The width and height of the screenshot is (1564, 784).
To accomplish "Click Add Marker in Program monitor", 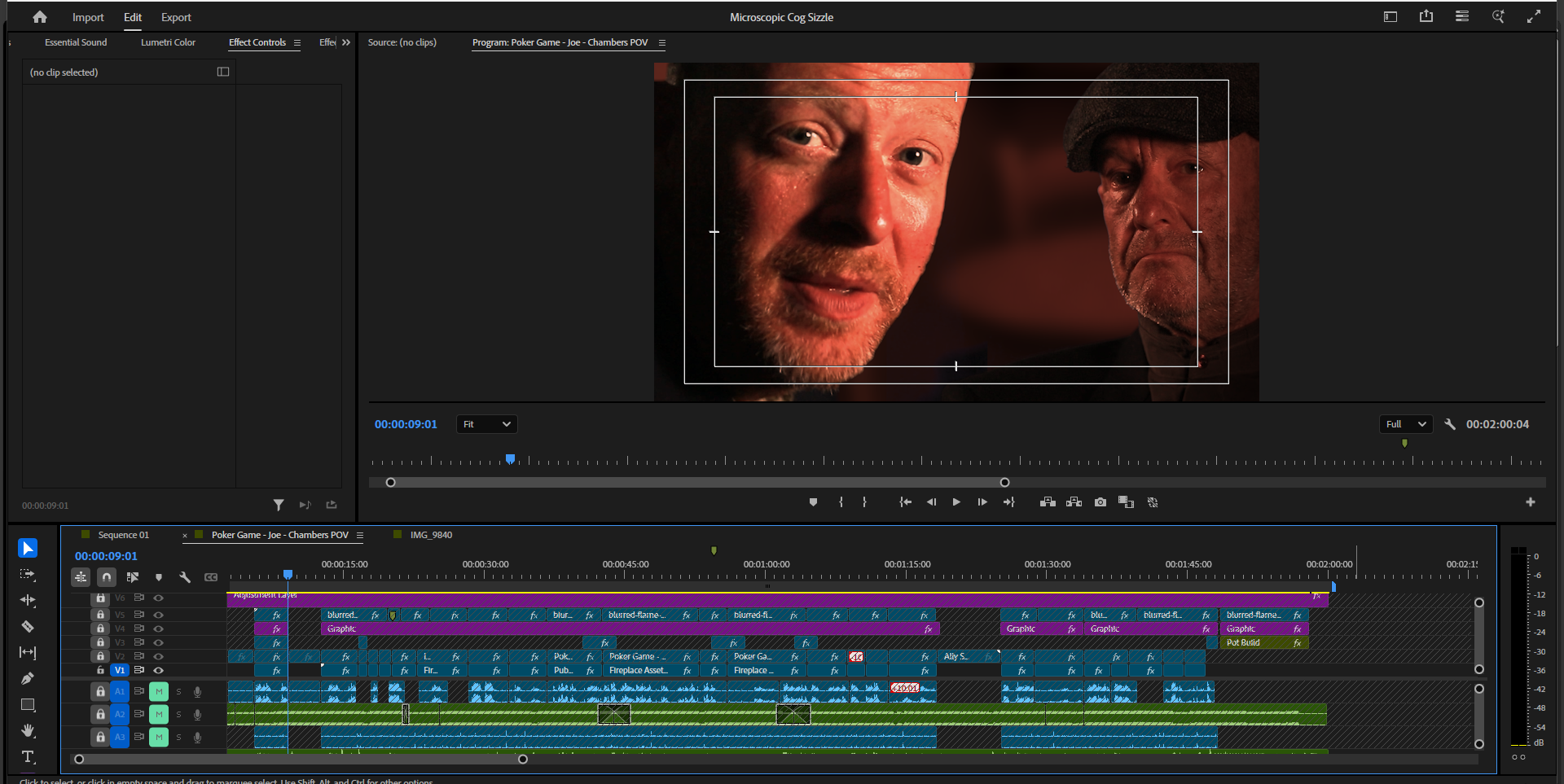I will (x=813, y=502).
